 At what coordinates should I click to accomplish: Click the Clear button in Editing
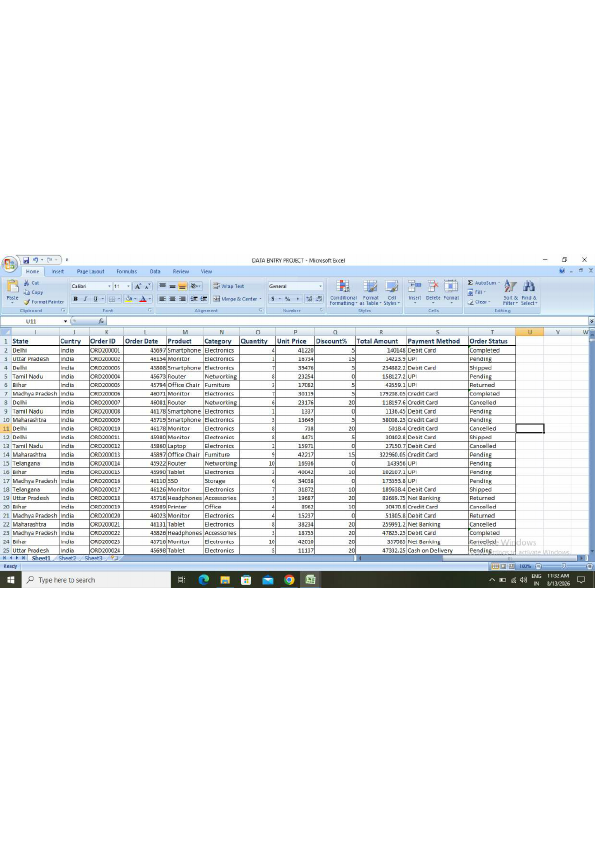[x=478, y=302]
